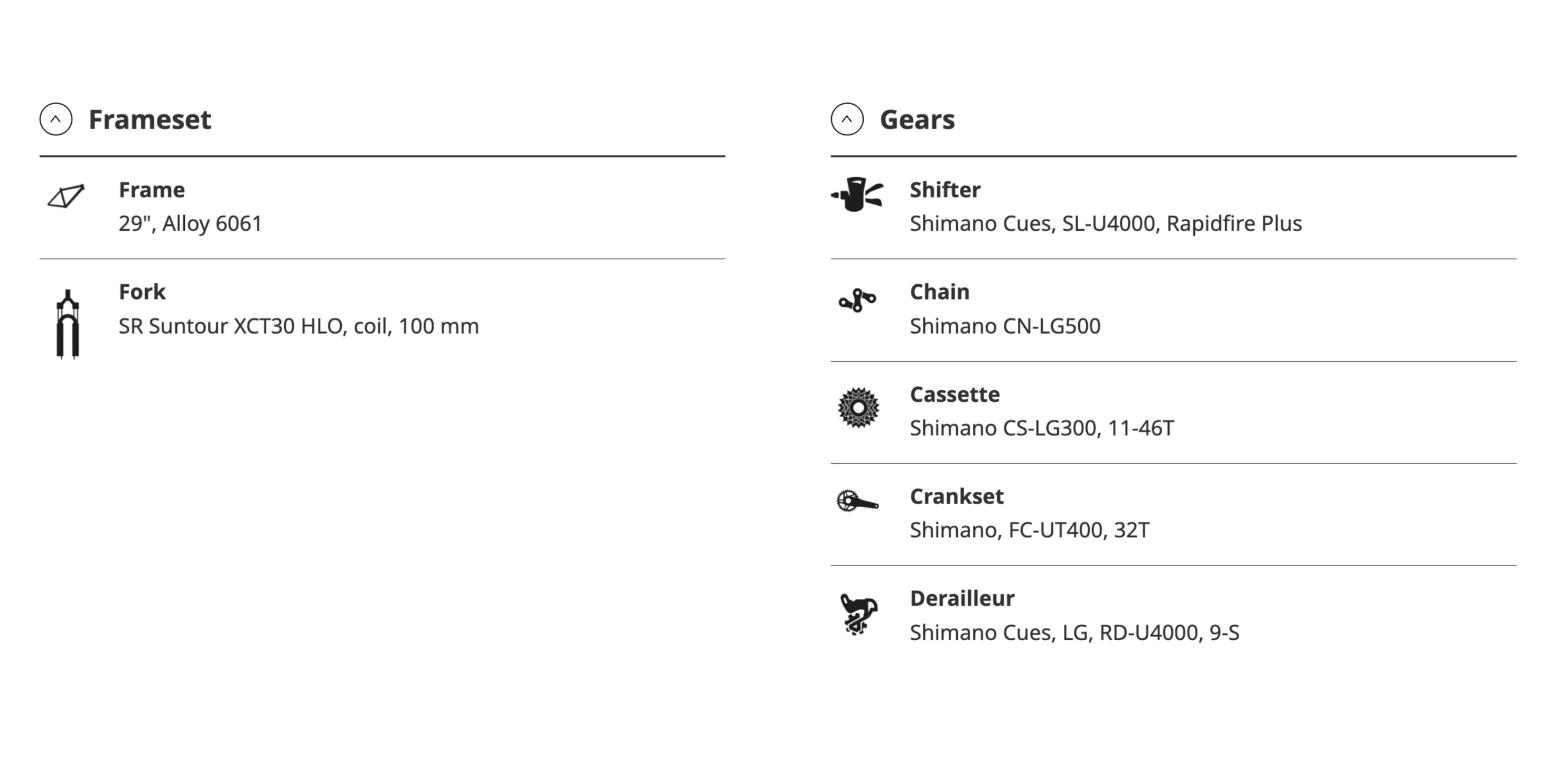Click the chain link icon
Viewport: 1568px width, 784px height.
tap(858, 300)
